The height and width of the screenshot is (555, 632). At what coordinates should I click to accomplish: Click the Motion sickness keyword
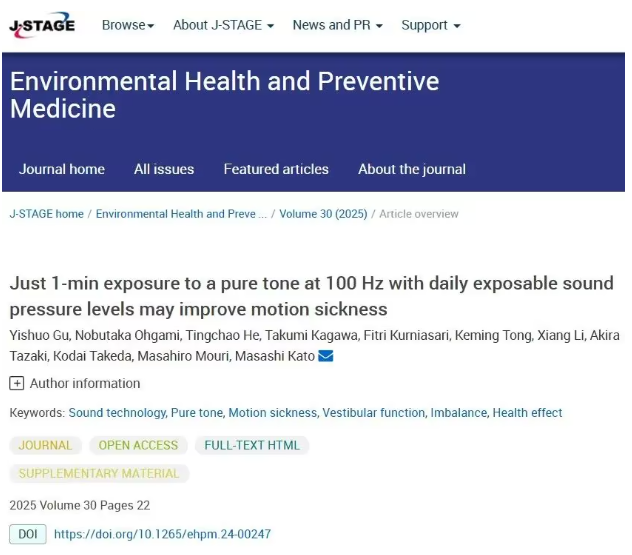pyautogui.click(x=273, y=413)
